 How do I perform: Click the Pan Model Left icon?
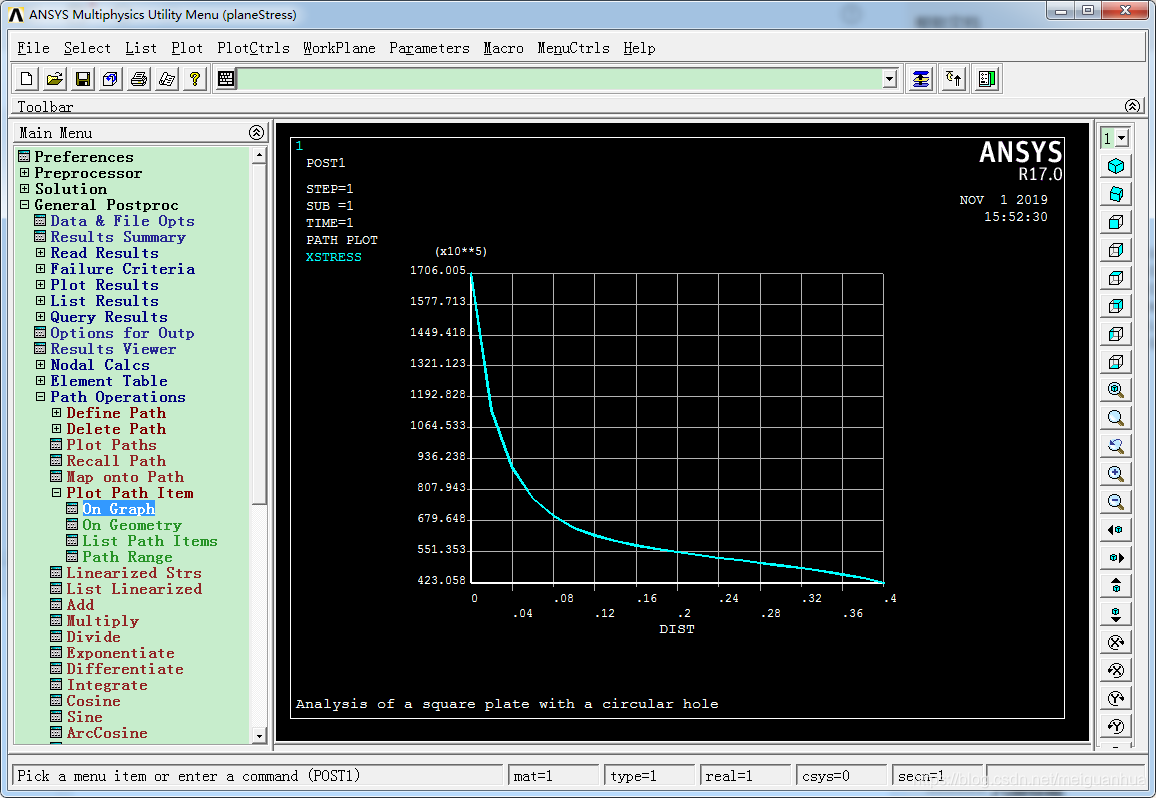coord(1116,530)
